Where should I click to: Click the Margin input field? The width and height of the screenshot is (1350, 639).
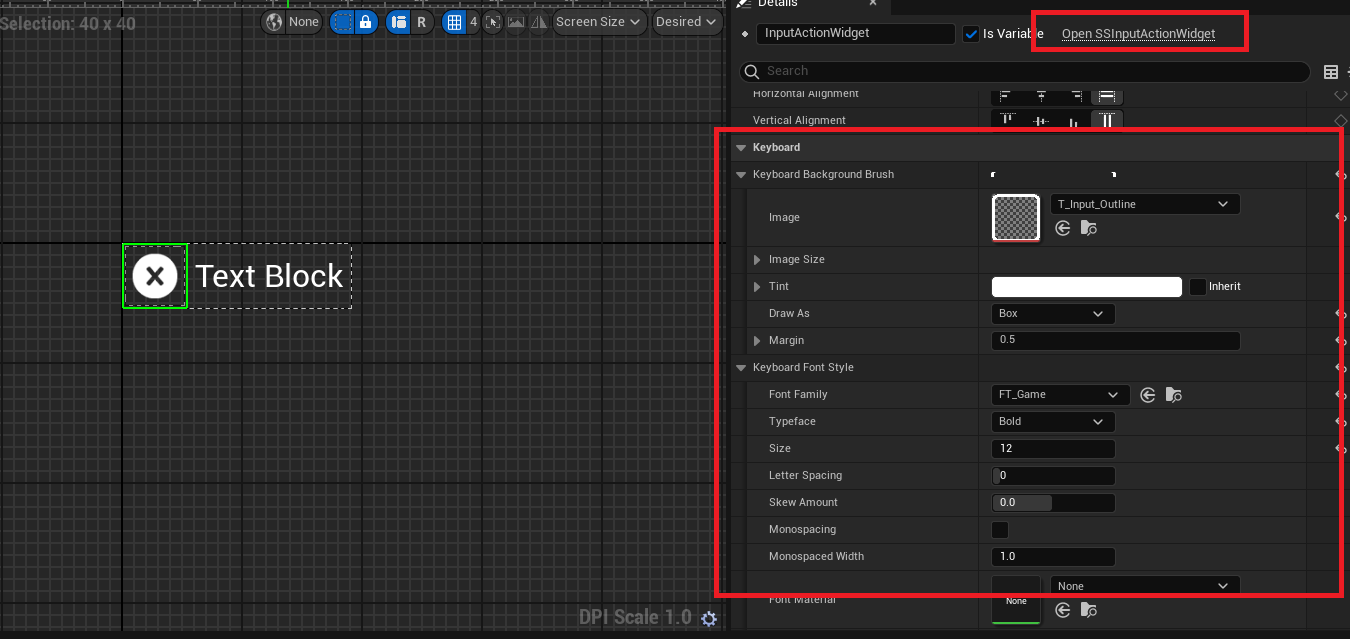pos(1115,340)
